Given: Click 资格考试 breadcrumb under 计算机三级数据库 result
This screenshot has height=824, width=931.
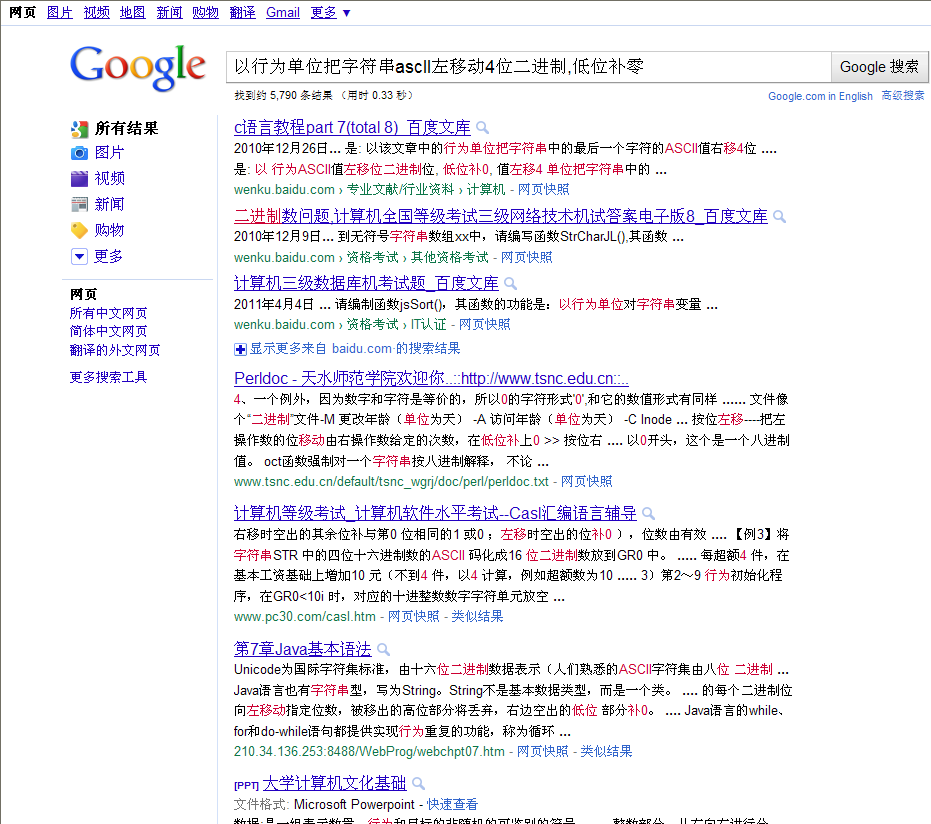Looking at the screenshot, I should point(372,324).
